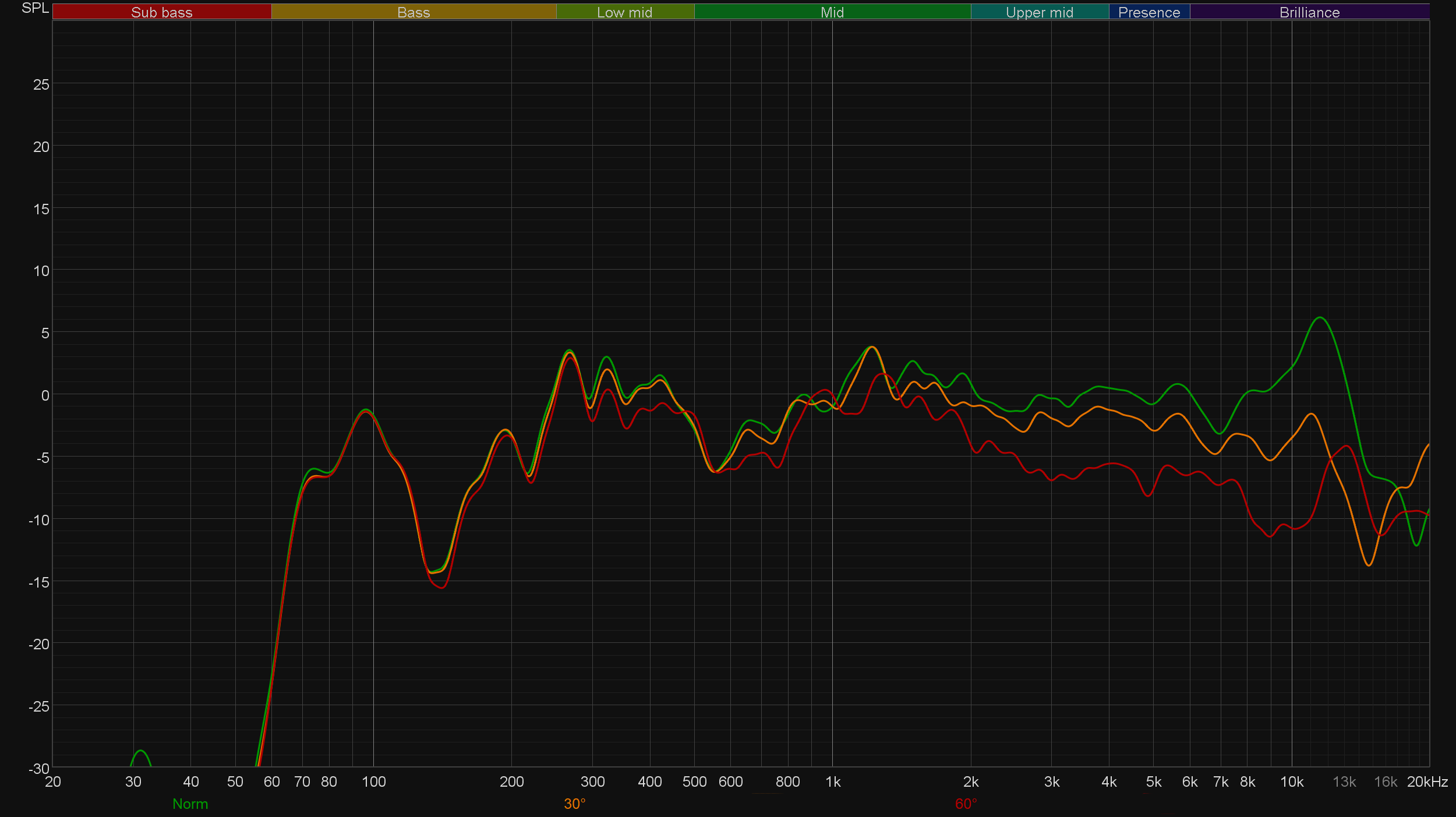
Task: Toggle the green Norm trace legend
Action: (x=190, y=804)
